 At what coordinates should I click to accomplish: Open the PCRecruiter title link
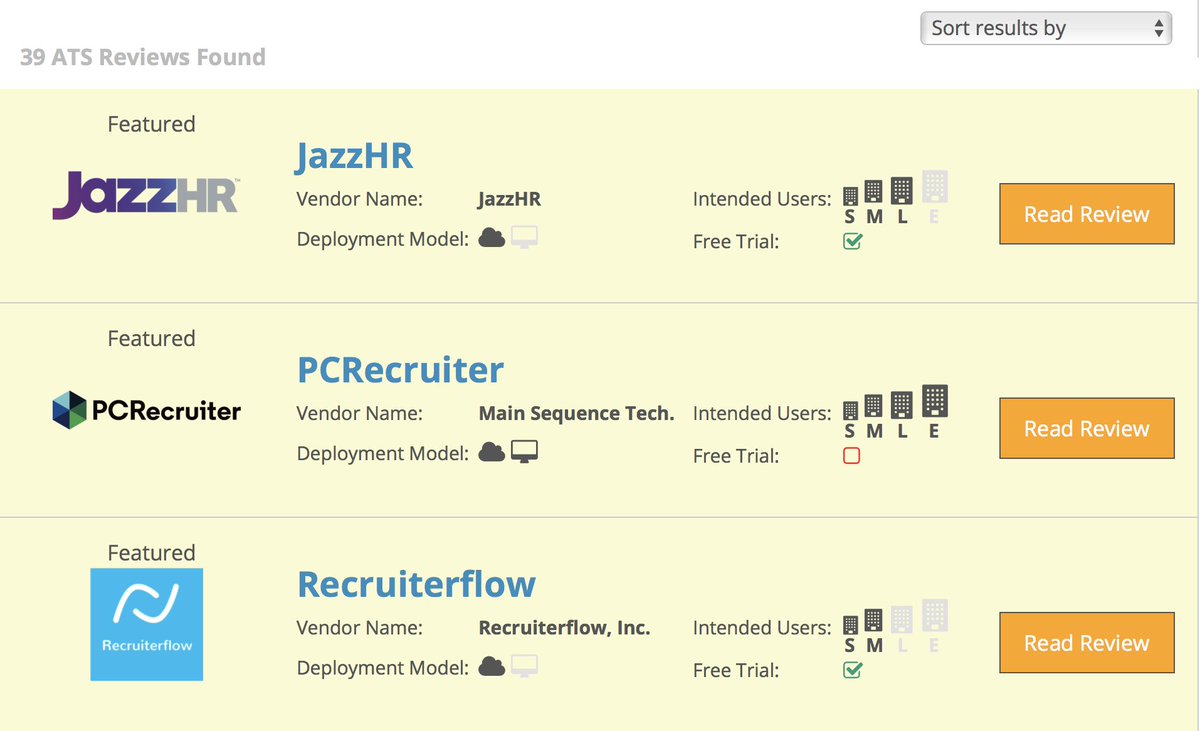[400, 370]
